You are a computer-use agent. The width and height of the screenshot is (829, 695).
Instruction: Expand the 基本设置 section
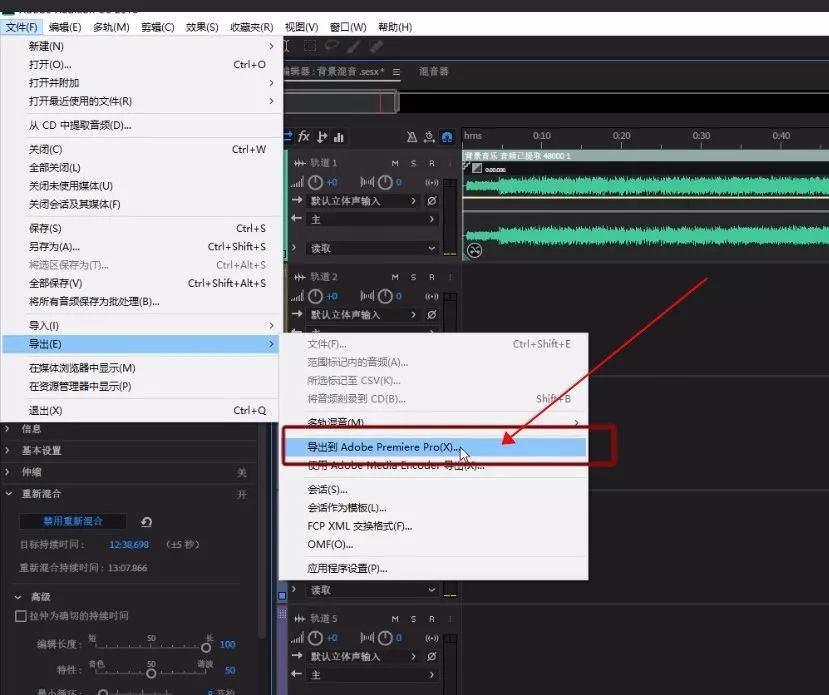[40, 450]
